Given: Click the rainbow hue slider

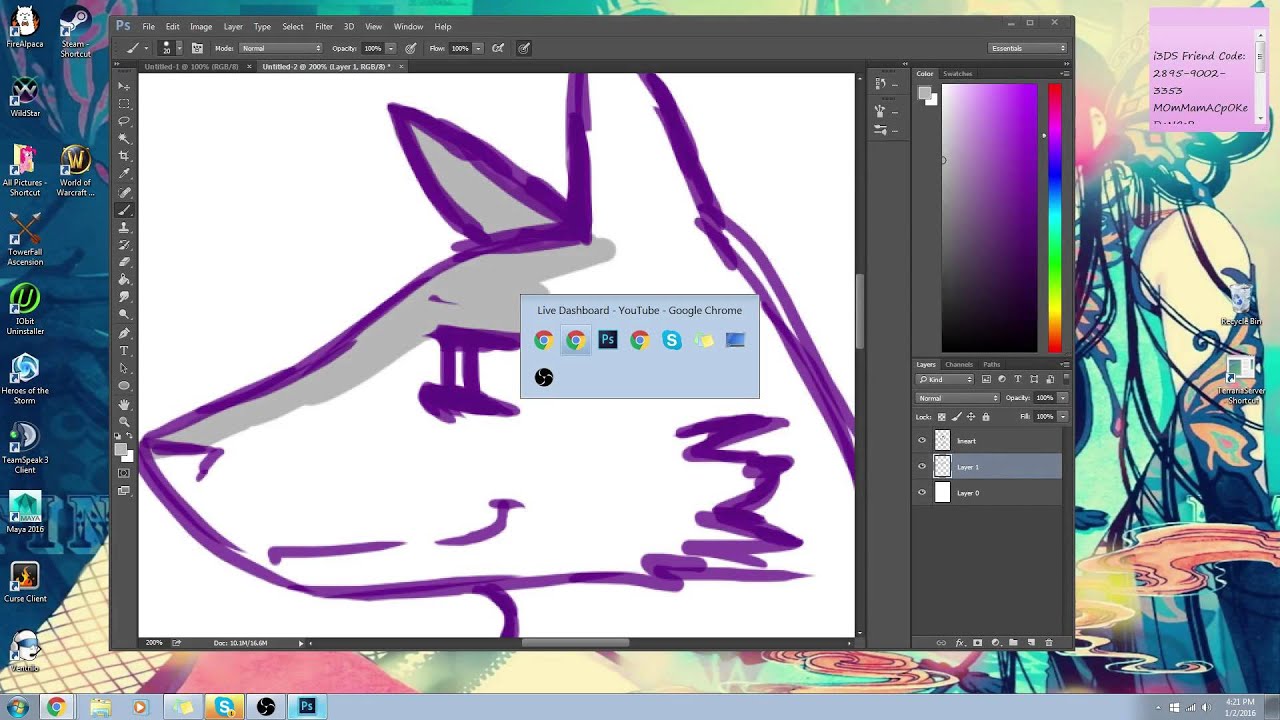Looking at the screenshot, I should [1054, 218].
